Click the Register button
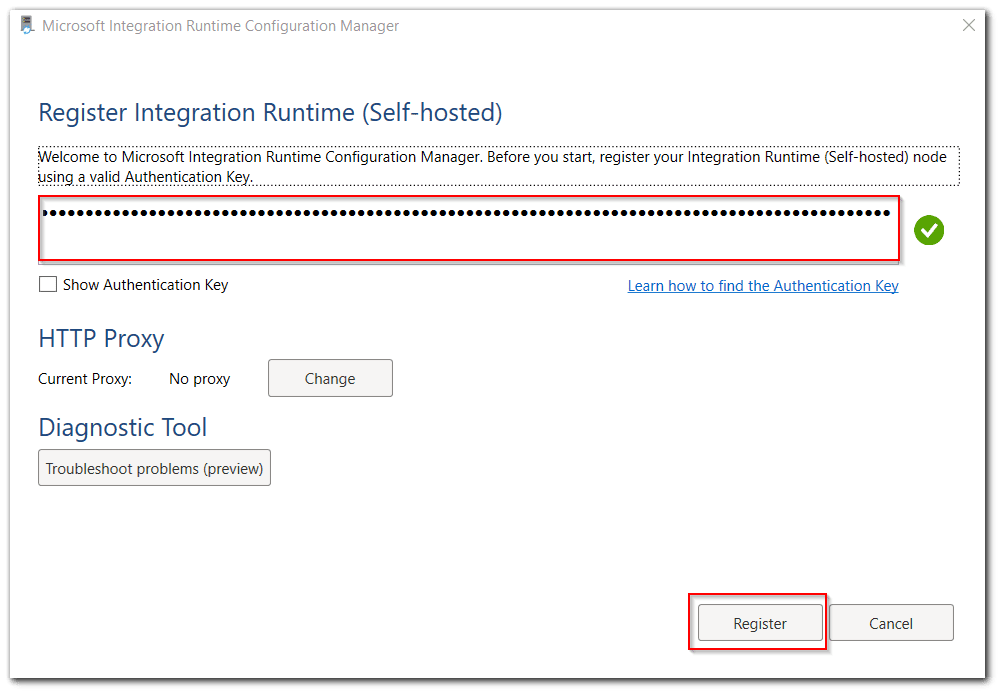The width and height of the screenshot is (1003, 696). click(760, 622)
